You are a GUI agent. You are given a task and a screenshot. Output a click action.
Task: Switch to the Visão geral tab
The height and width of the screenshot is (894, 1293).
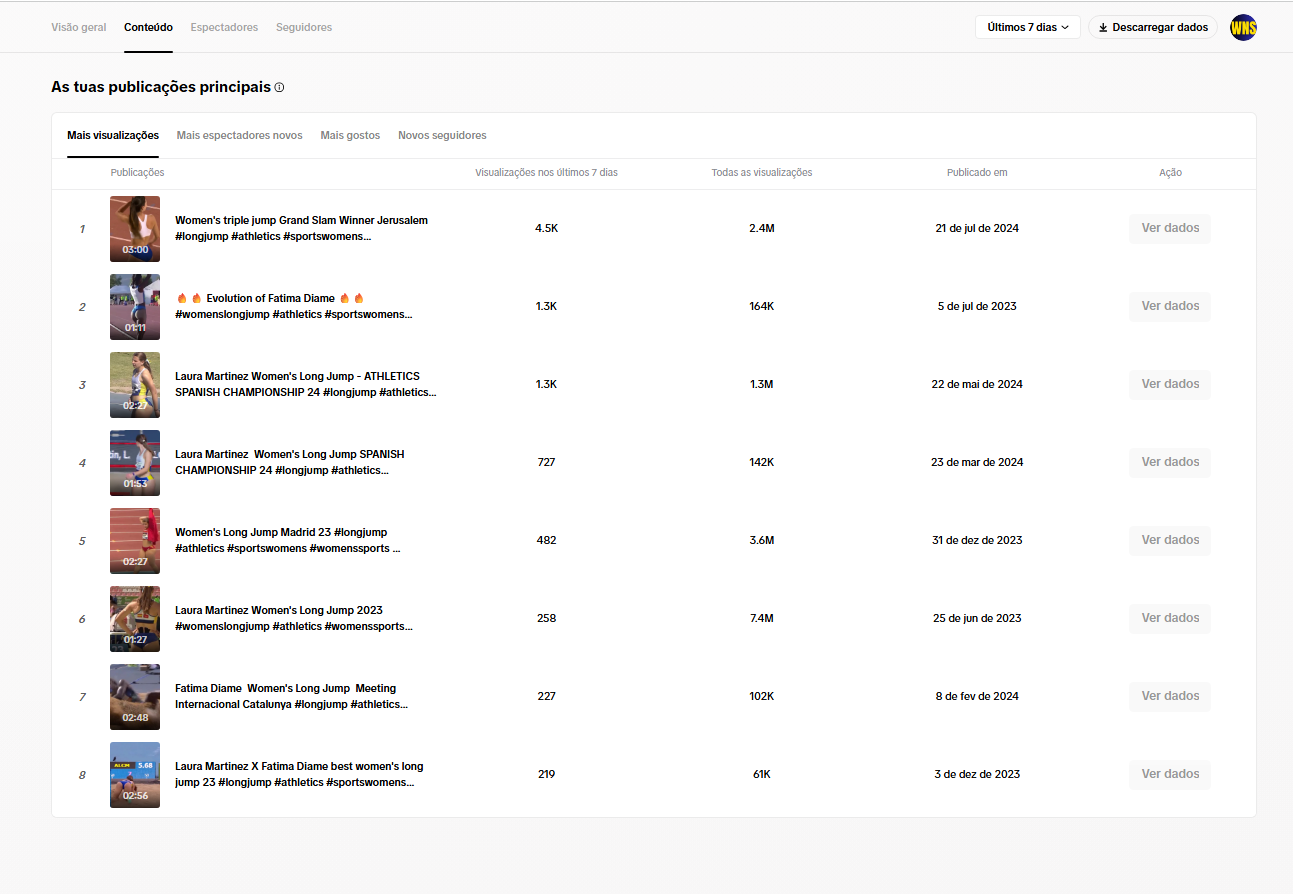pyautogui.click(x=79, y=28)
